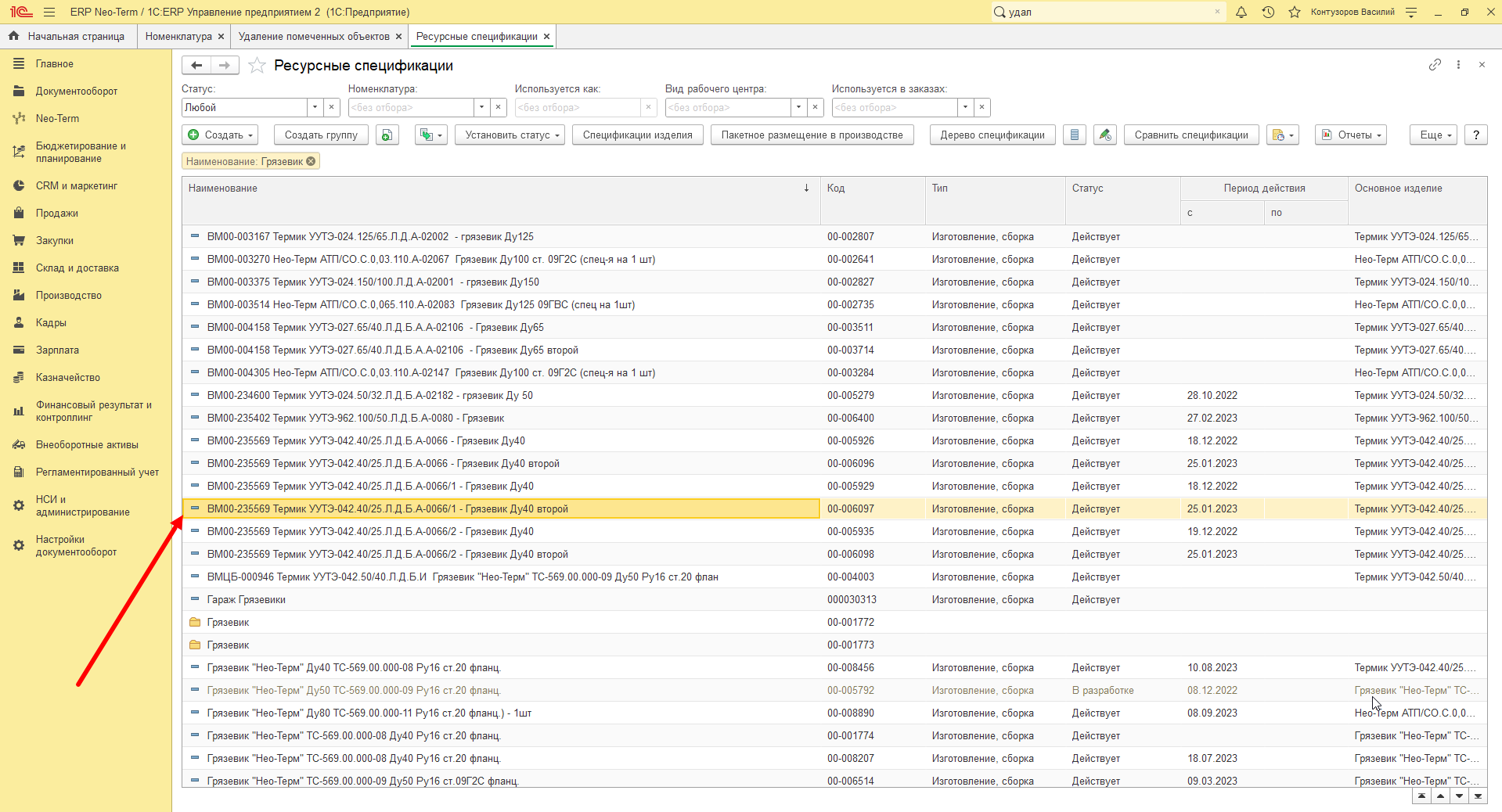Open favorites star in title bar

coord(1295,12)
